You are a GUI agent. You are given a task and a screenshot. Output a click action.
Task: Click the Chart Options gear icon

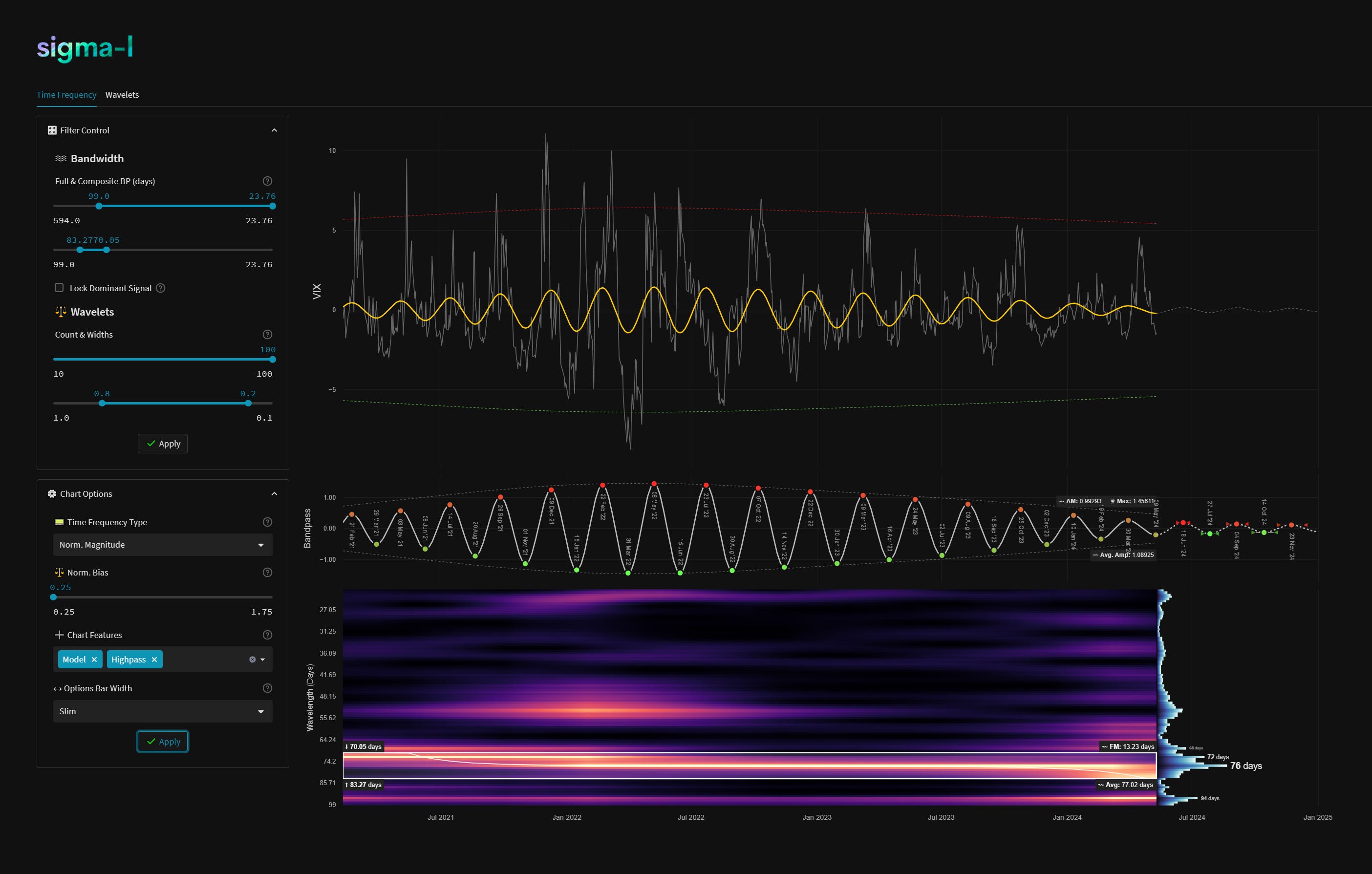click(52, 494)
